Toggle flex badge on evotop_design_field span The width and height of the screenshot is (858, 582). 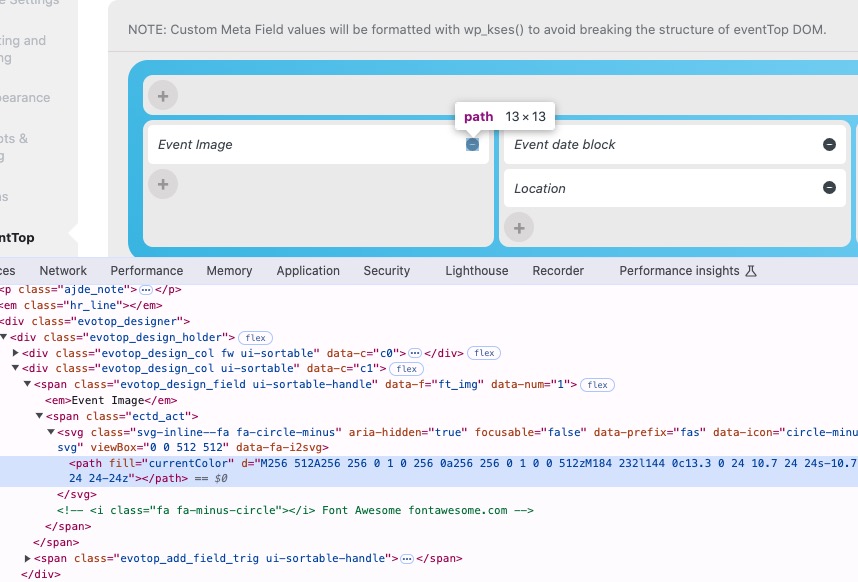pyautogui.click(x=597, y=385)
